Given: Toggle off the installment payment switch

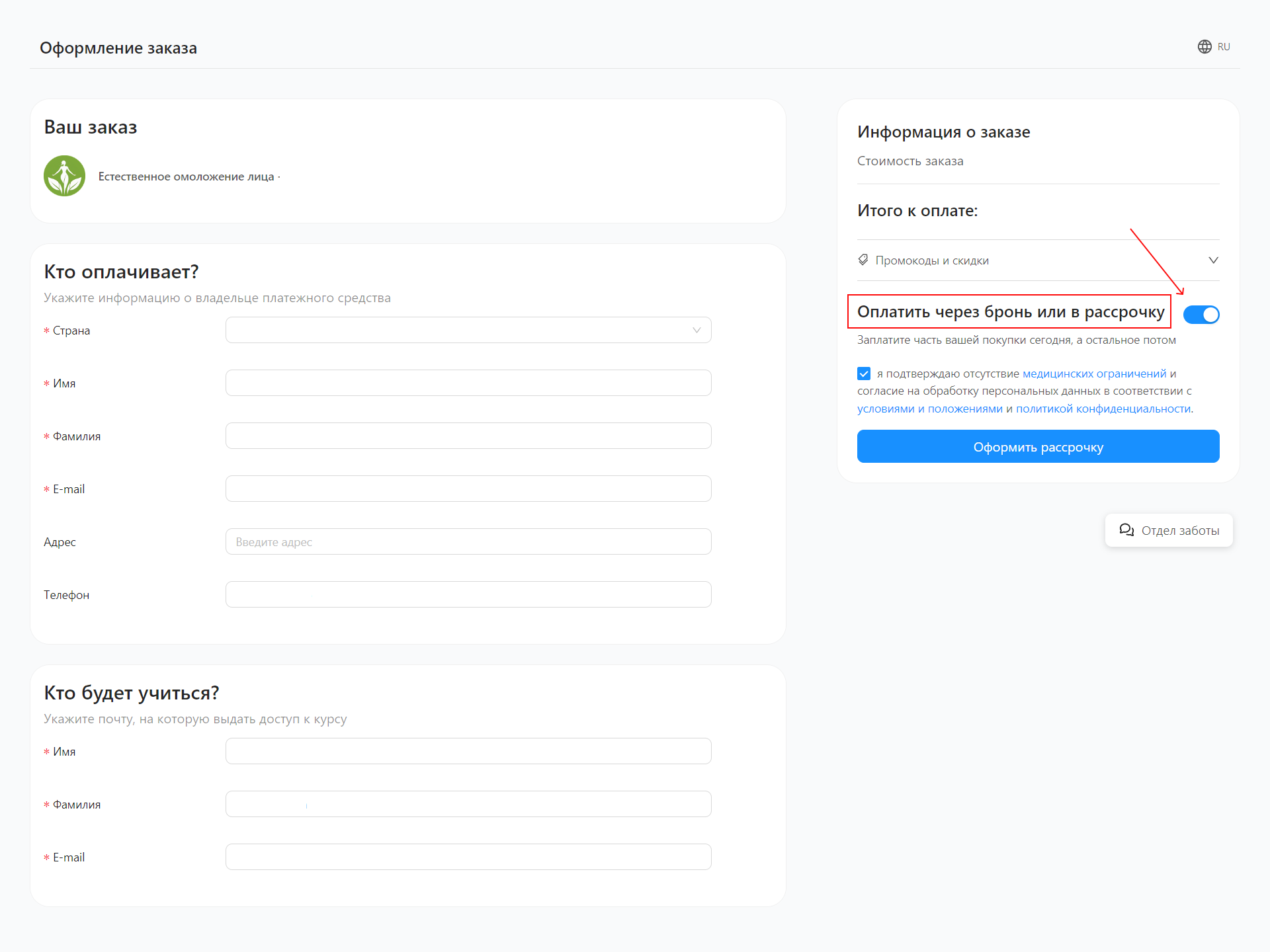Looking at the screenshot, I should pyautogui.click(x=1201, y=315).
